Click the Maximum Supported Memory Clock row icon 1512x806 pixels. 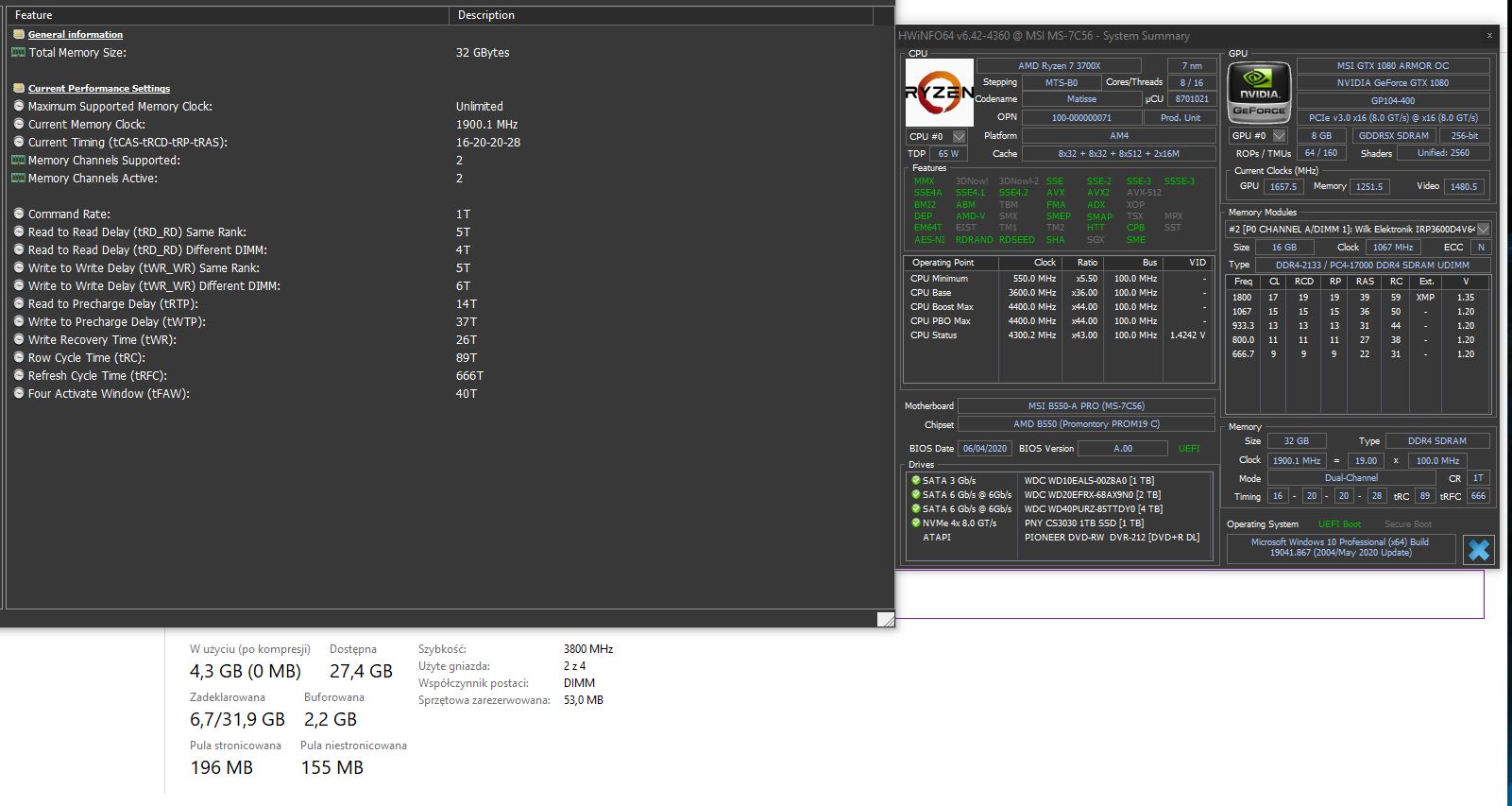coord(19,106)
